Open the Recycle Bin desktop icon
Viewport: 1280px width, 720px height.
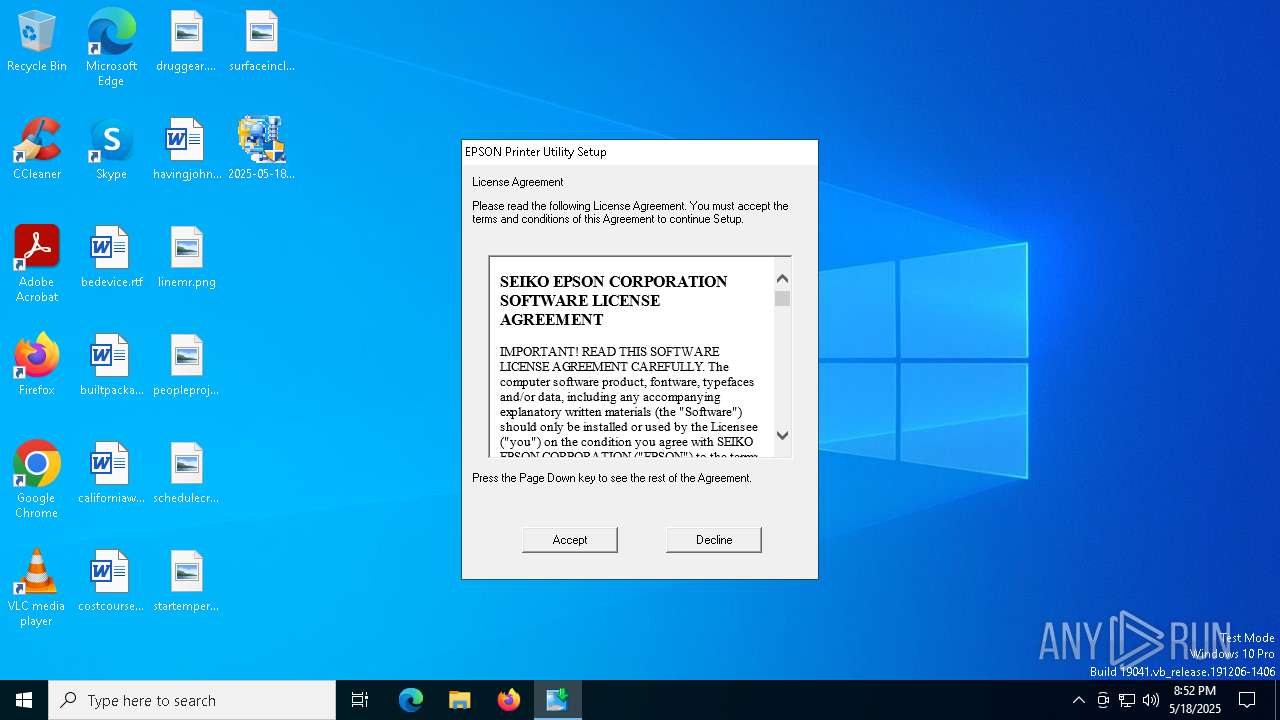pos(37,42)
